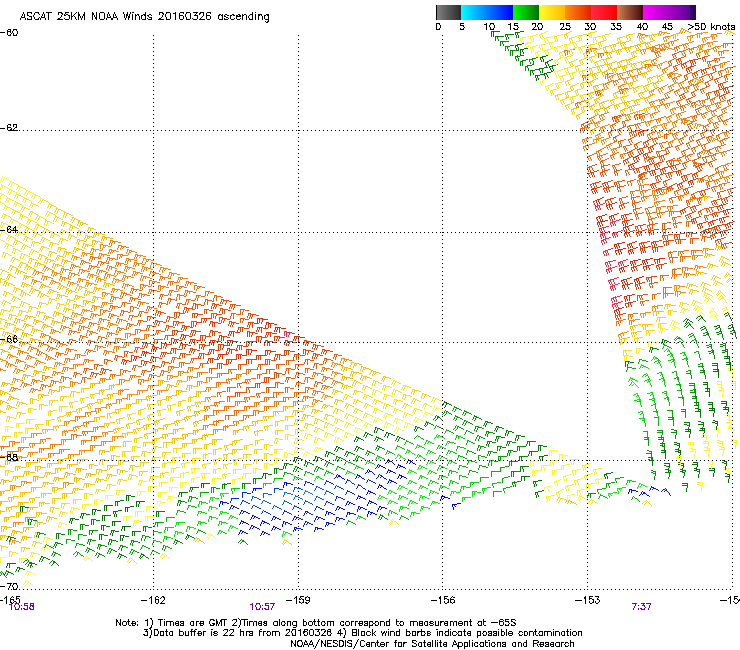Click the '-60' latitude axis label

pyautogui.click(x=9, y=33)
